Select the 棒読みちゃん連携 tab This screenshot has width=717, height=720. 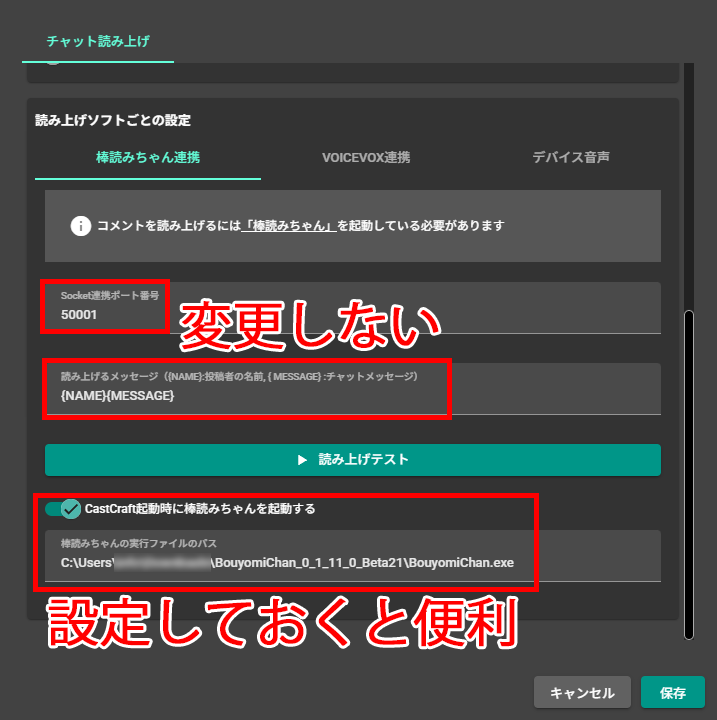[148, 158]
